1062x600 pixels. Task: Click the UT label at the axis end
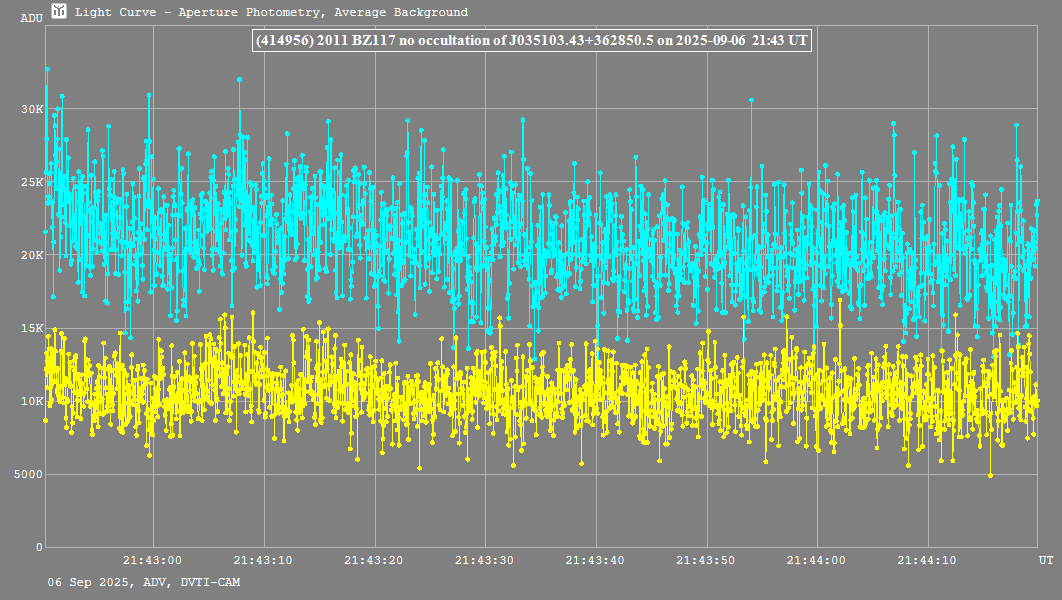click(x=1045, y=560)
